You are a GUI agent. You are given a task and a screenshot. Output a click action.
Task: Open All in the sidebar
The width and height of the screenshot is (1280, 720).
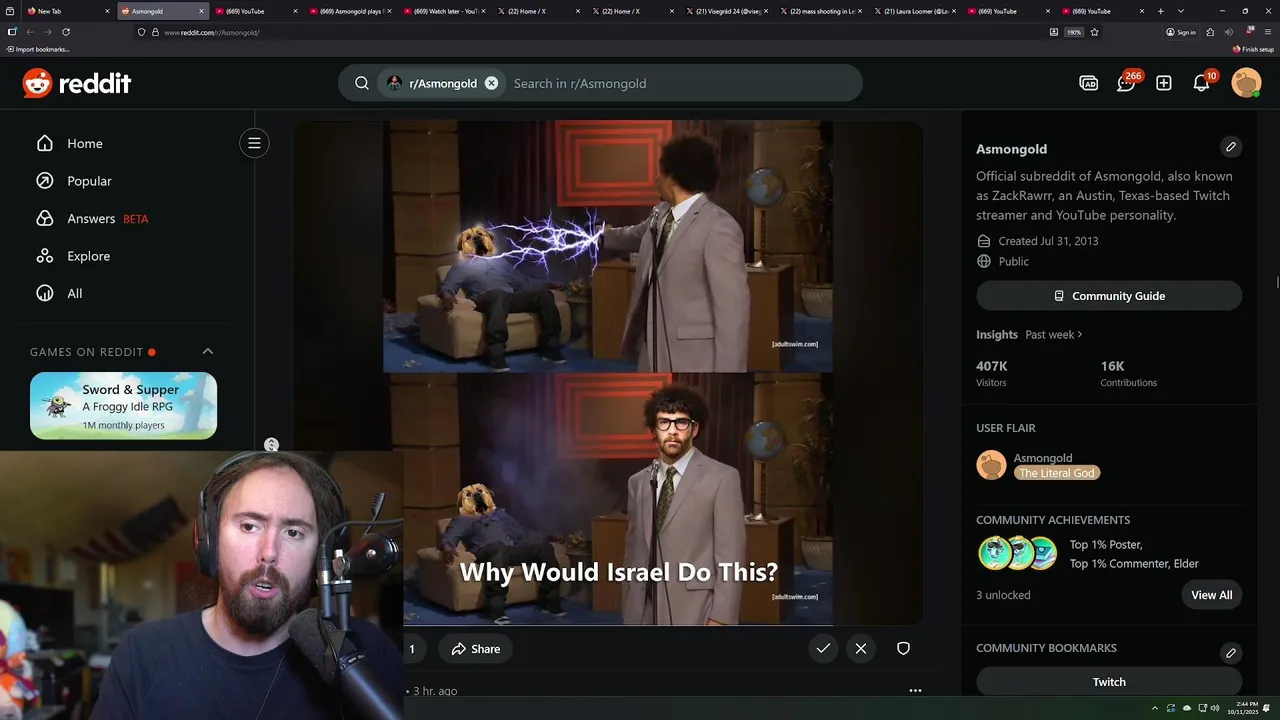pos(74,294)
